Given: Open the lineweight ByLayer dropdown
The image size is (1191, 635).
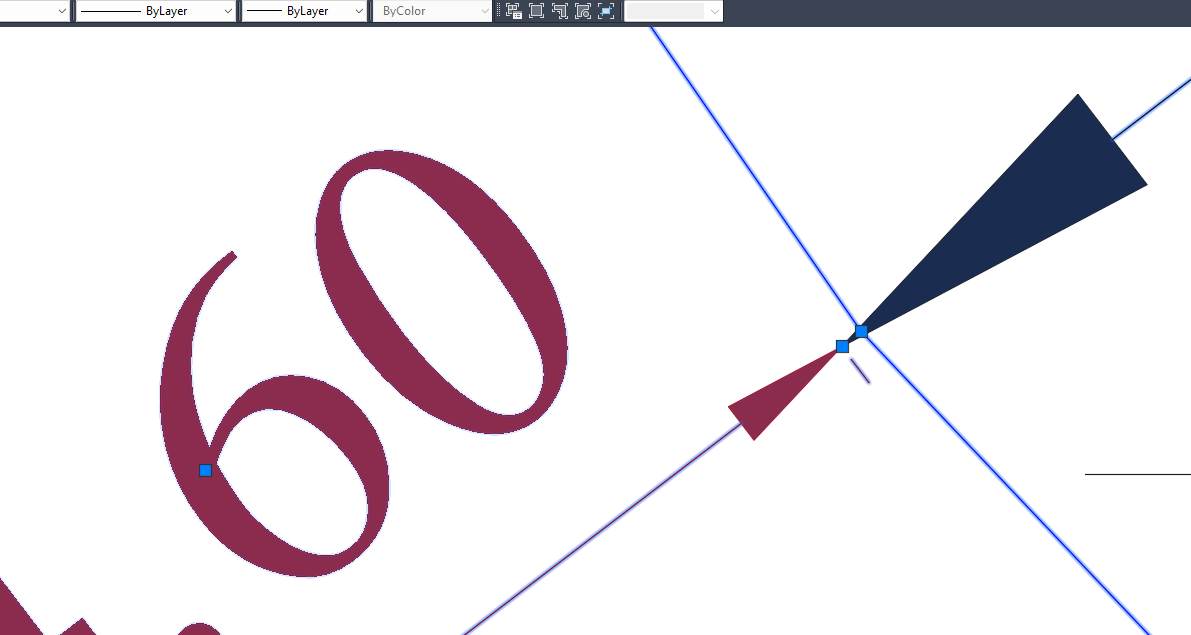Looking at the screenshot, I should coord(304,11).
